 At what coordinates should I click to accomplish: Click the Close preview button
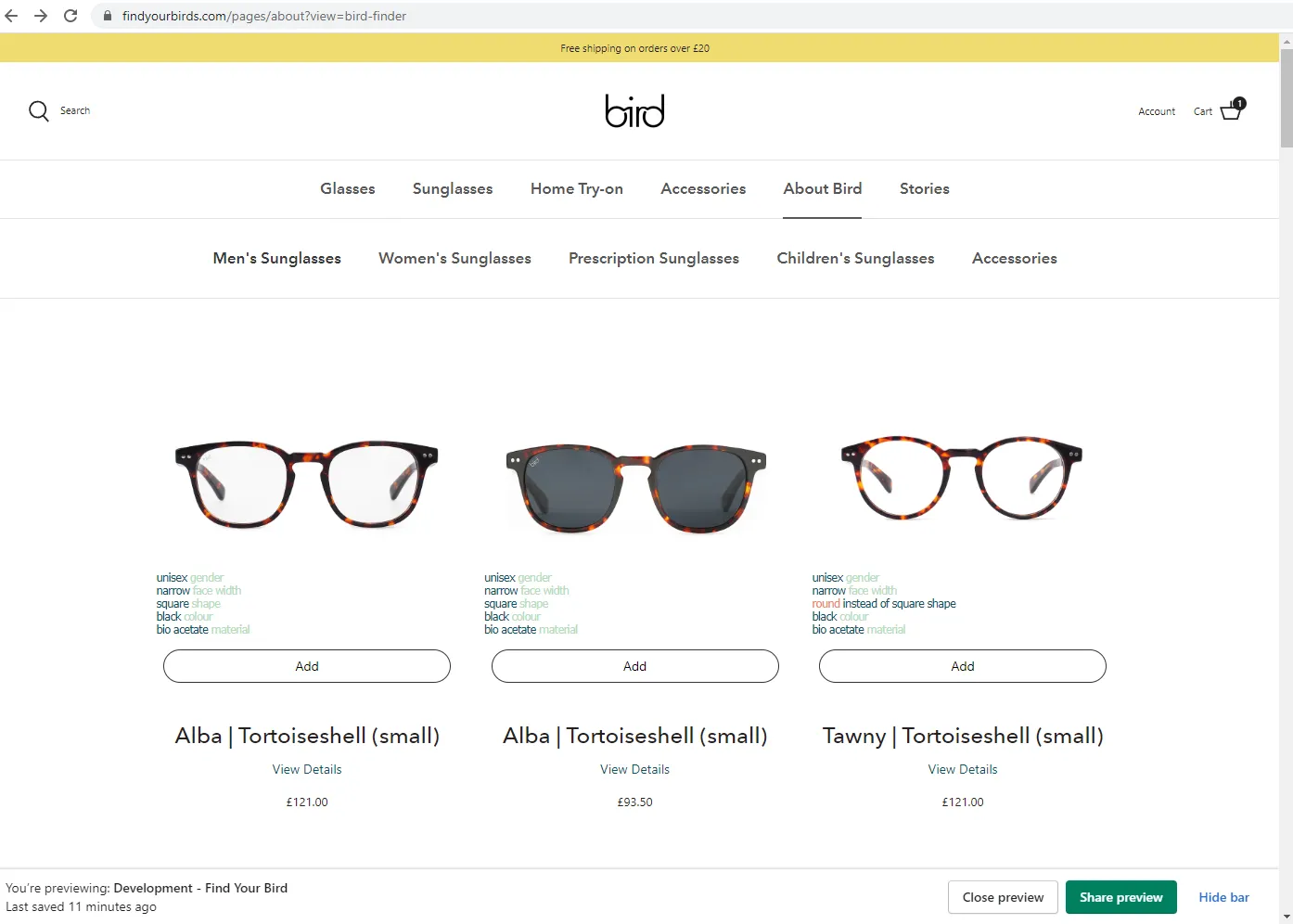click(x=1003, y=897)
